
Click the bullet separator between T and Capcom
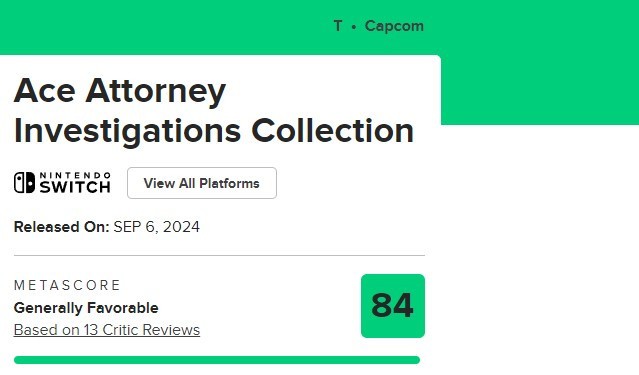click(354, 27)
